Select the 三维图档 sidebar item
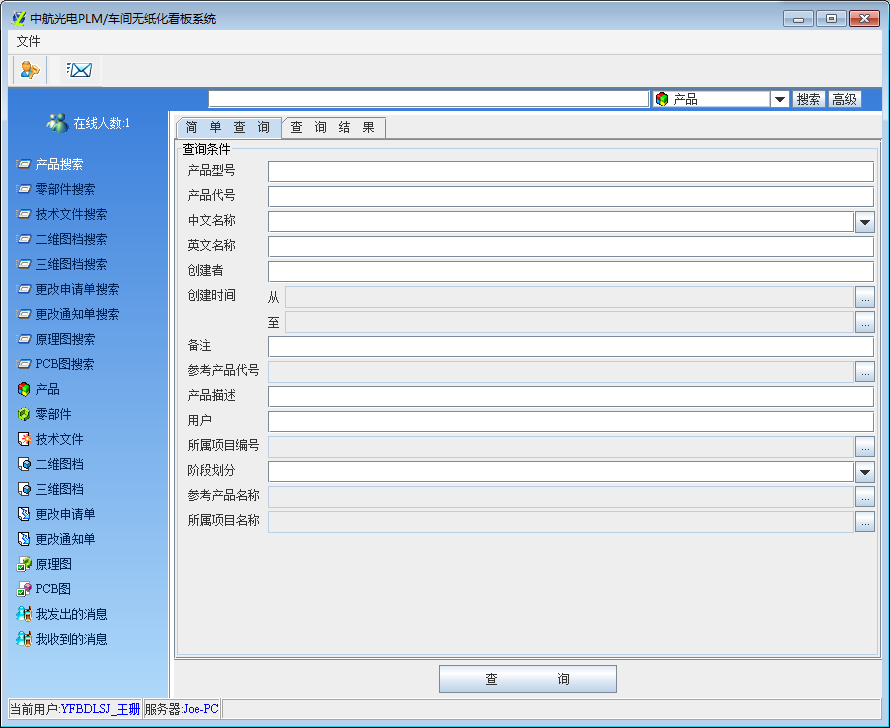Viewport: 890px width, 728px height. coord(50,489)
